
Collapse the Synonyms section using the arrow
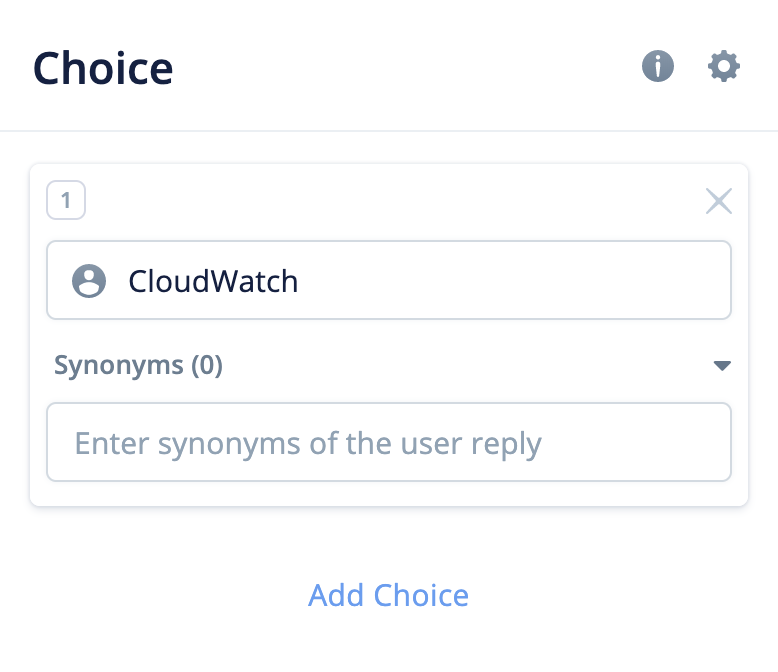coord(722,366)
